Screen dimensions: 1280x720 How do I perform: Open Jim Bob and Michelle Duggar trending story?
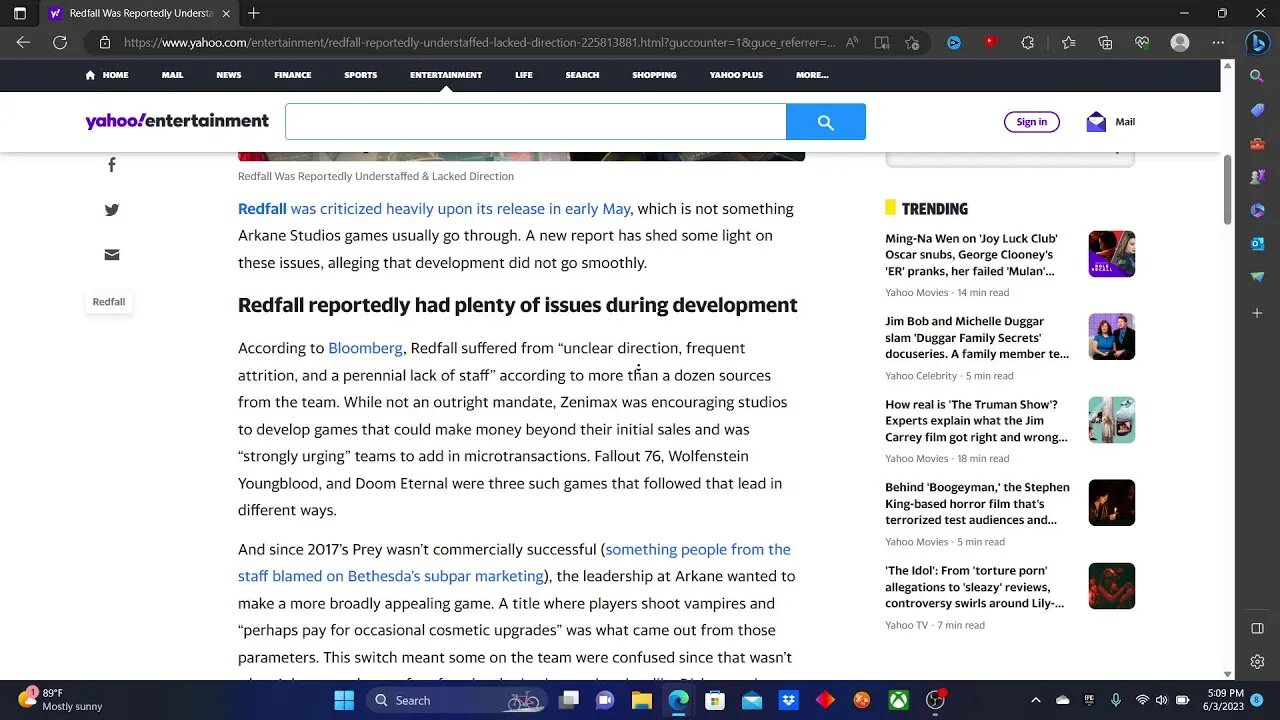(976, 338)
